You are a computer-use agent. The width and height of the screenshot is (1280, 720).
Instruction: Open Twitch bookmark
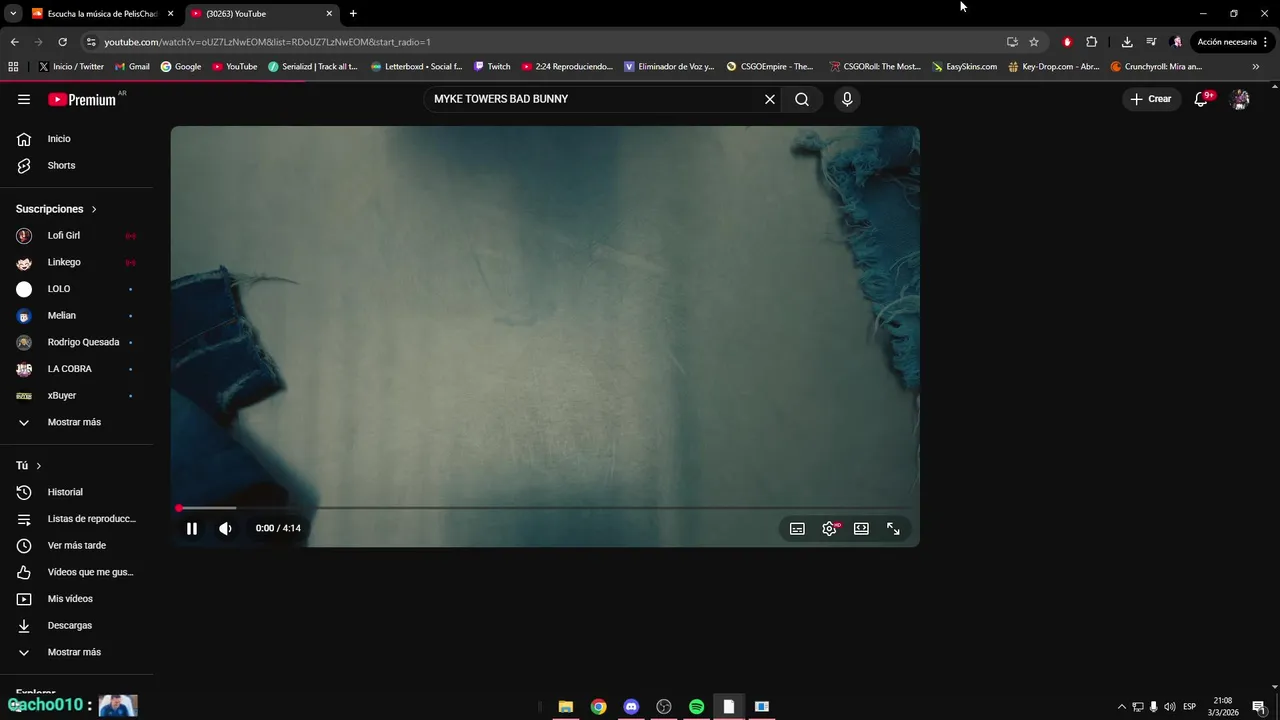click(492, 67)
